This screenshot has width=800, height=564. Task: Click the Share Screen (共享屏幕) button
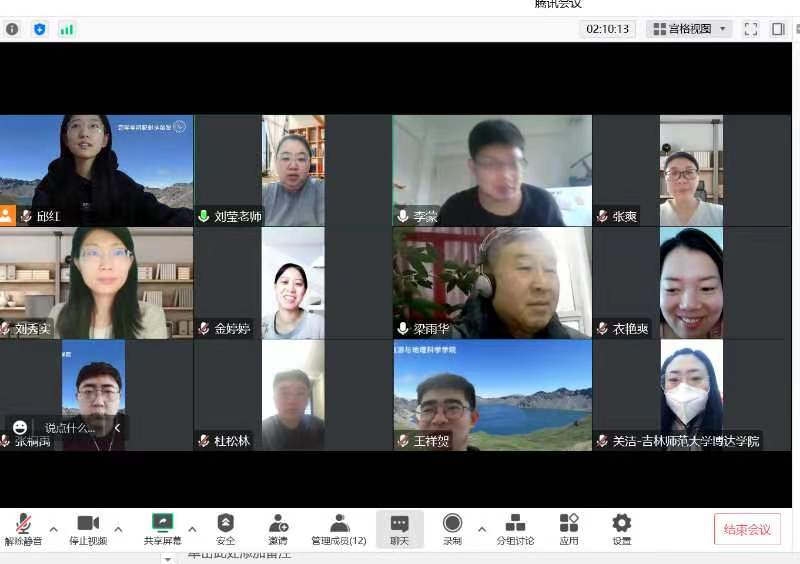click(162, 529)
